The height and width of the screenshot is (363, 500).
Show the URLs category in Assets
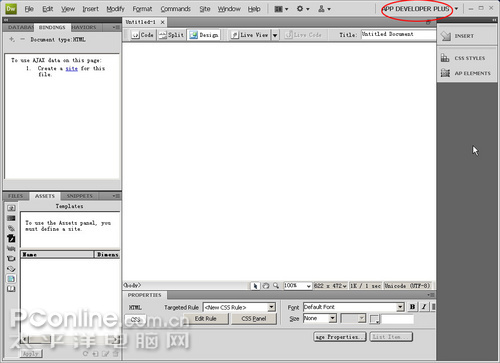point(11,228)
